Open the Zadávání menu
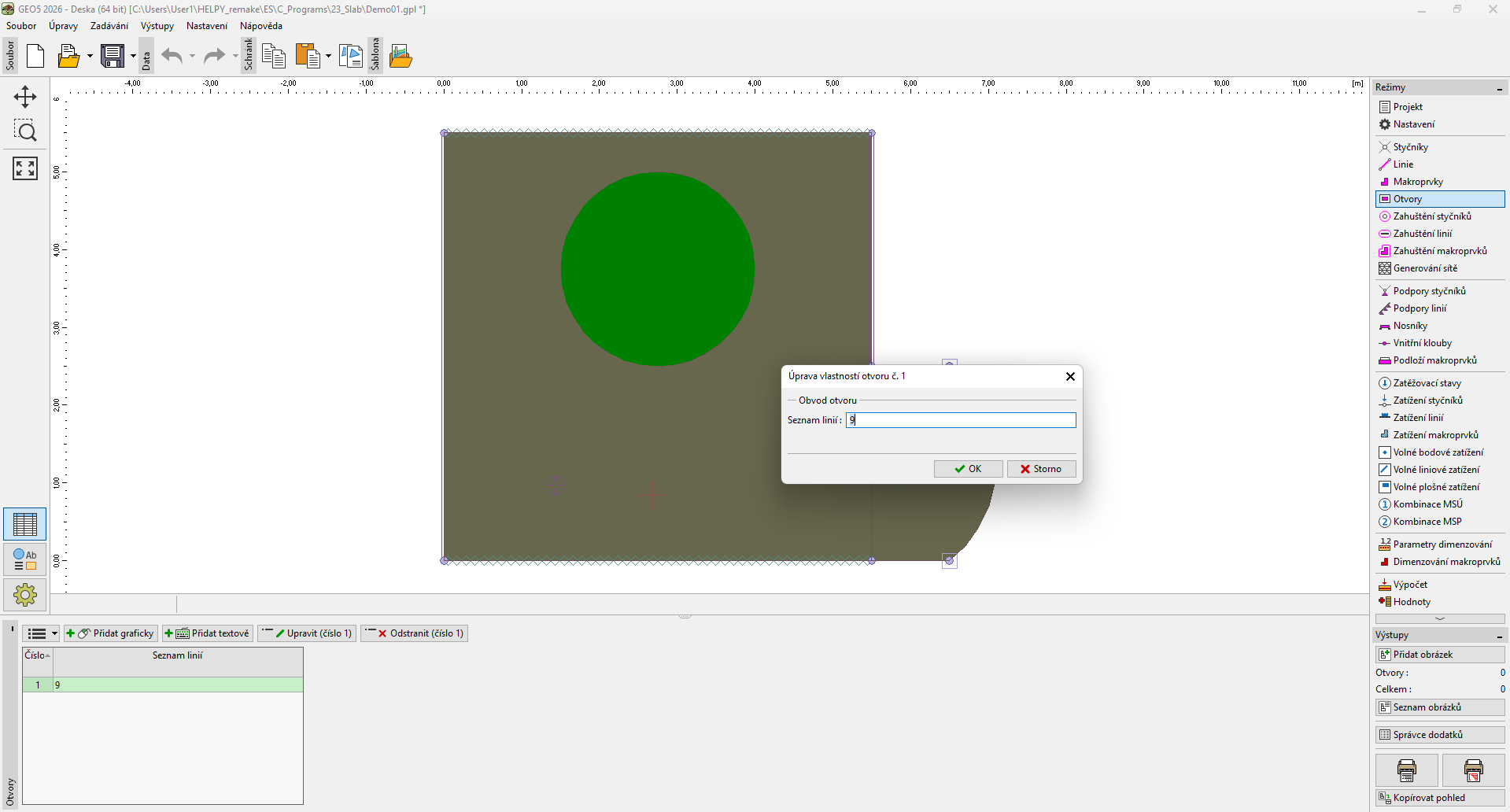 tap(109, 26)
